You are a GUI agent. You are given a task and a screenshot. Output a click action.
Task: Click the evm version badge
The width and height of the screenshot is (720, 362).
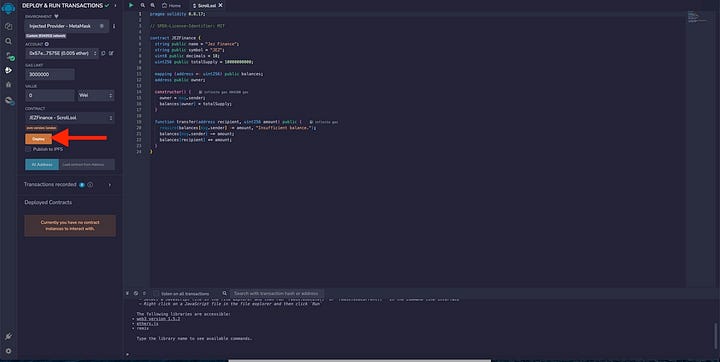[x=41, y=128]
